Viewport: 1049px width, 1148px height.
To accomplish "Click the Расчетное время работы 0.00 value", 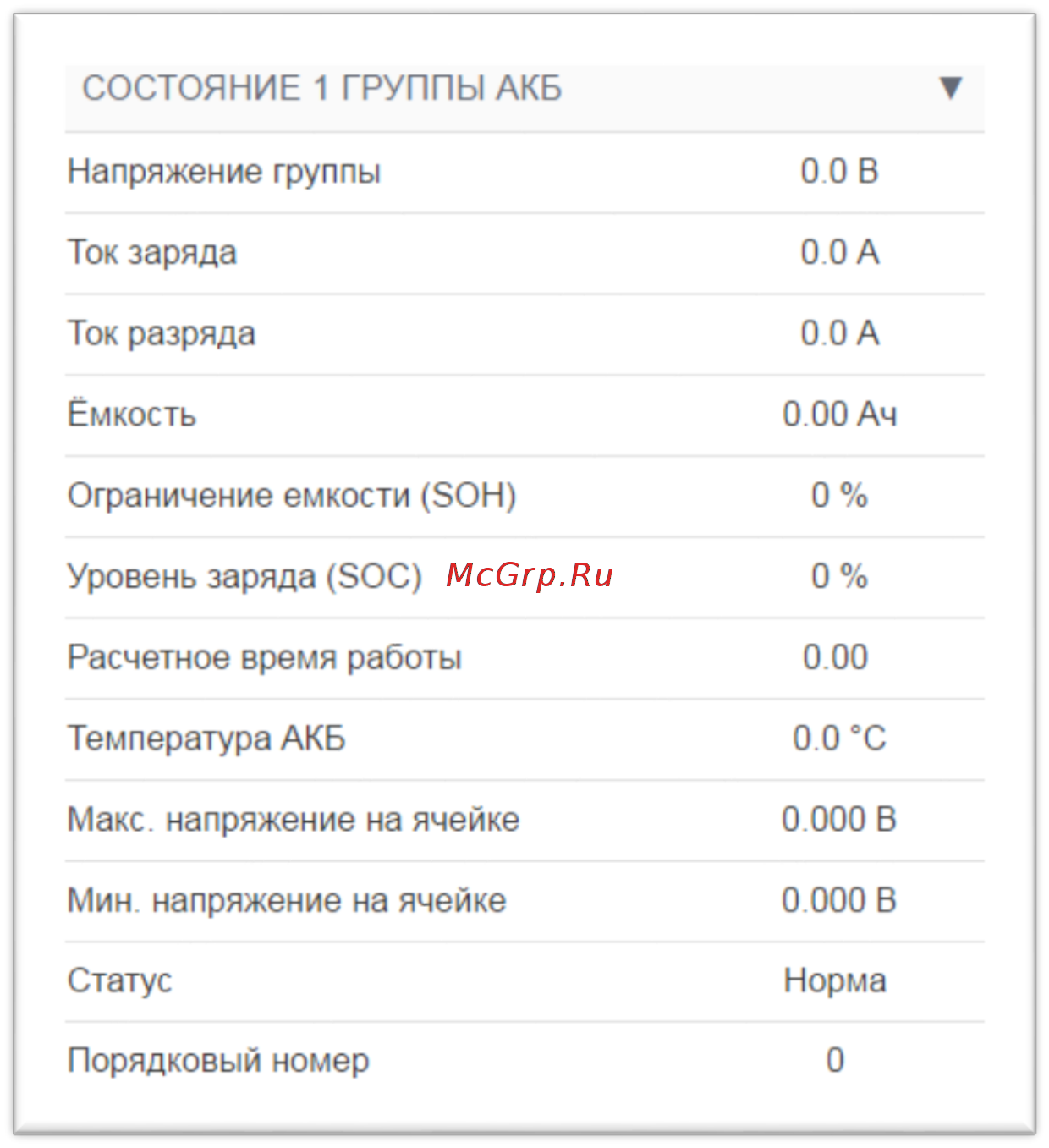I will (x=836, y=657).
